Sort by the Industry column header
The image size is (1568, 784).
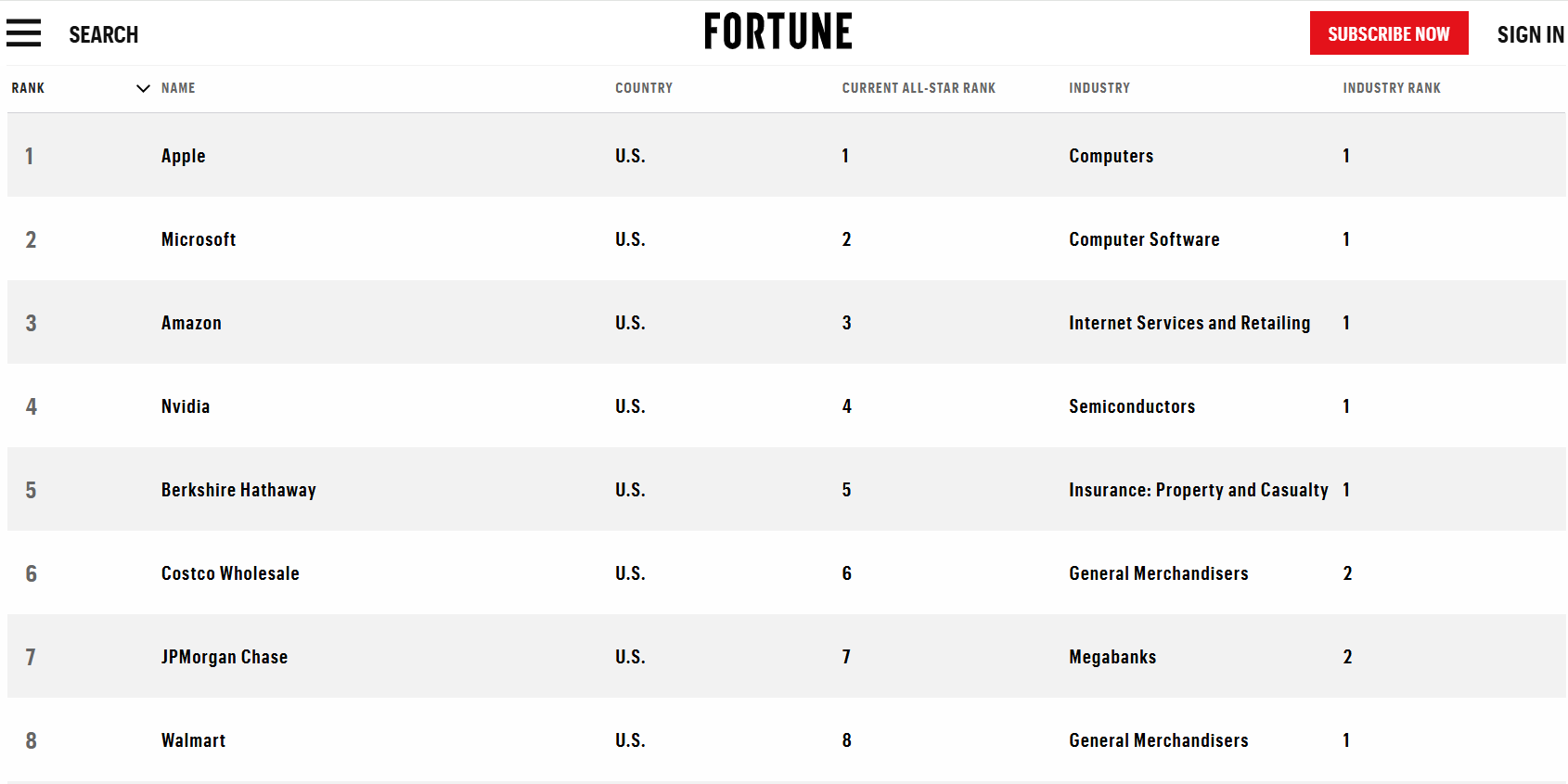pos(1099,88)
